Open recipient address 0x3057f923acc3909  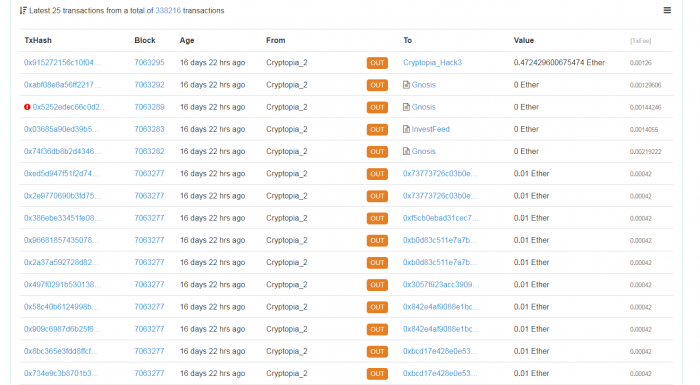coord(441,285)
